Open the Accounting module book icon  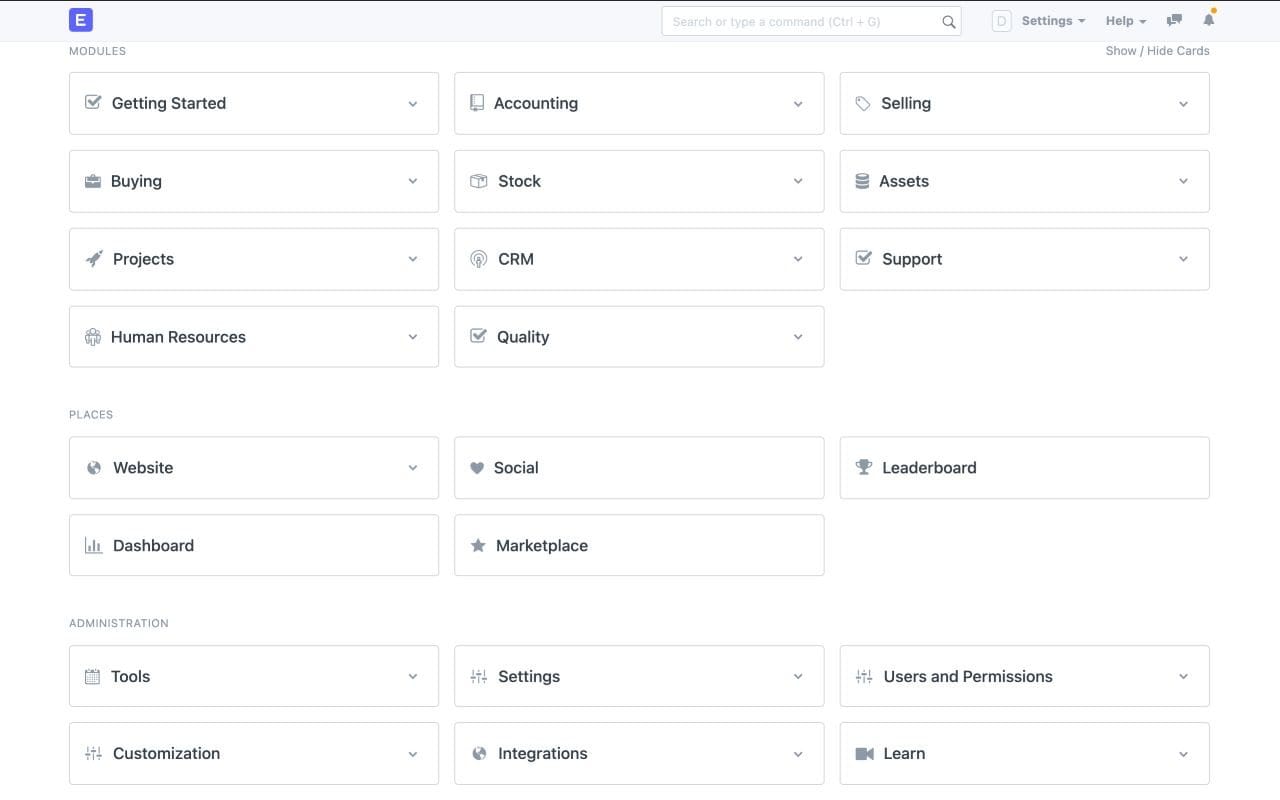(x=477, y=102)
